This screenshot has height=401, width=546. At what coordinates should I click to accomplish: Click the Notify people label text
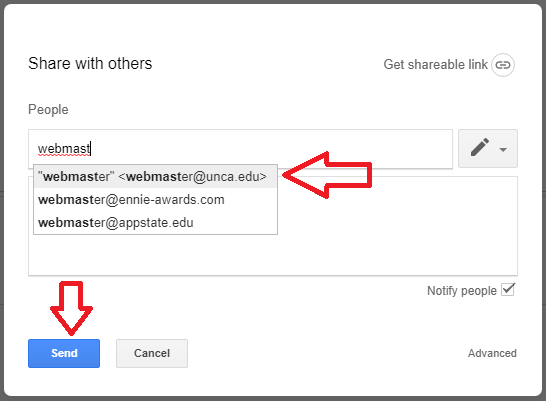coord(462,291)
